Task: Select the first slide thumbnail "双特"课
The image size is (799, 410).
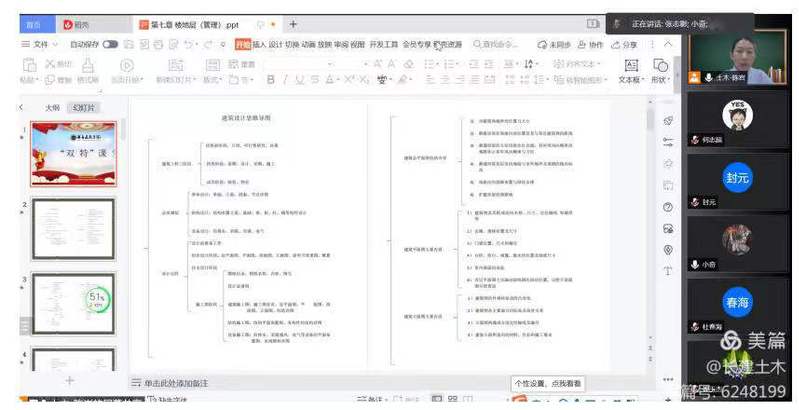Action: click(61, 153)
